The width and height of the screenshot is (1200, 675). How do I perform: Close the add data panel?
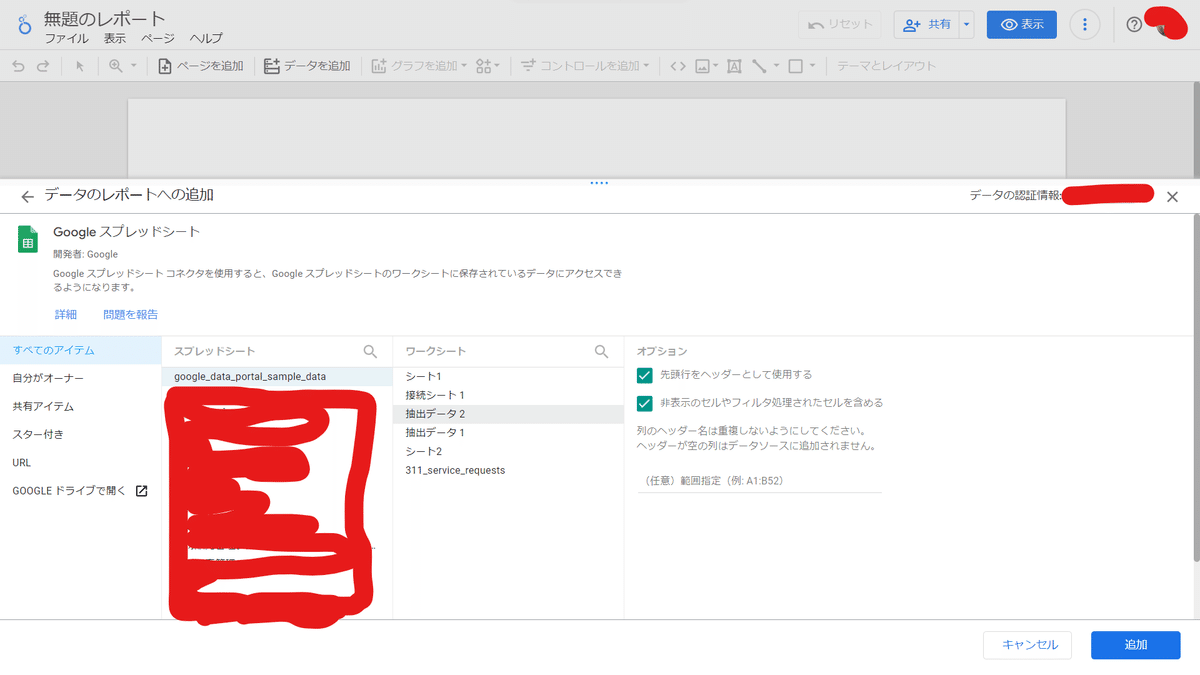[1173, 197]
